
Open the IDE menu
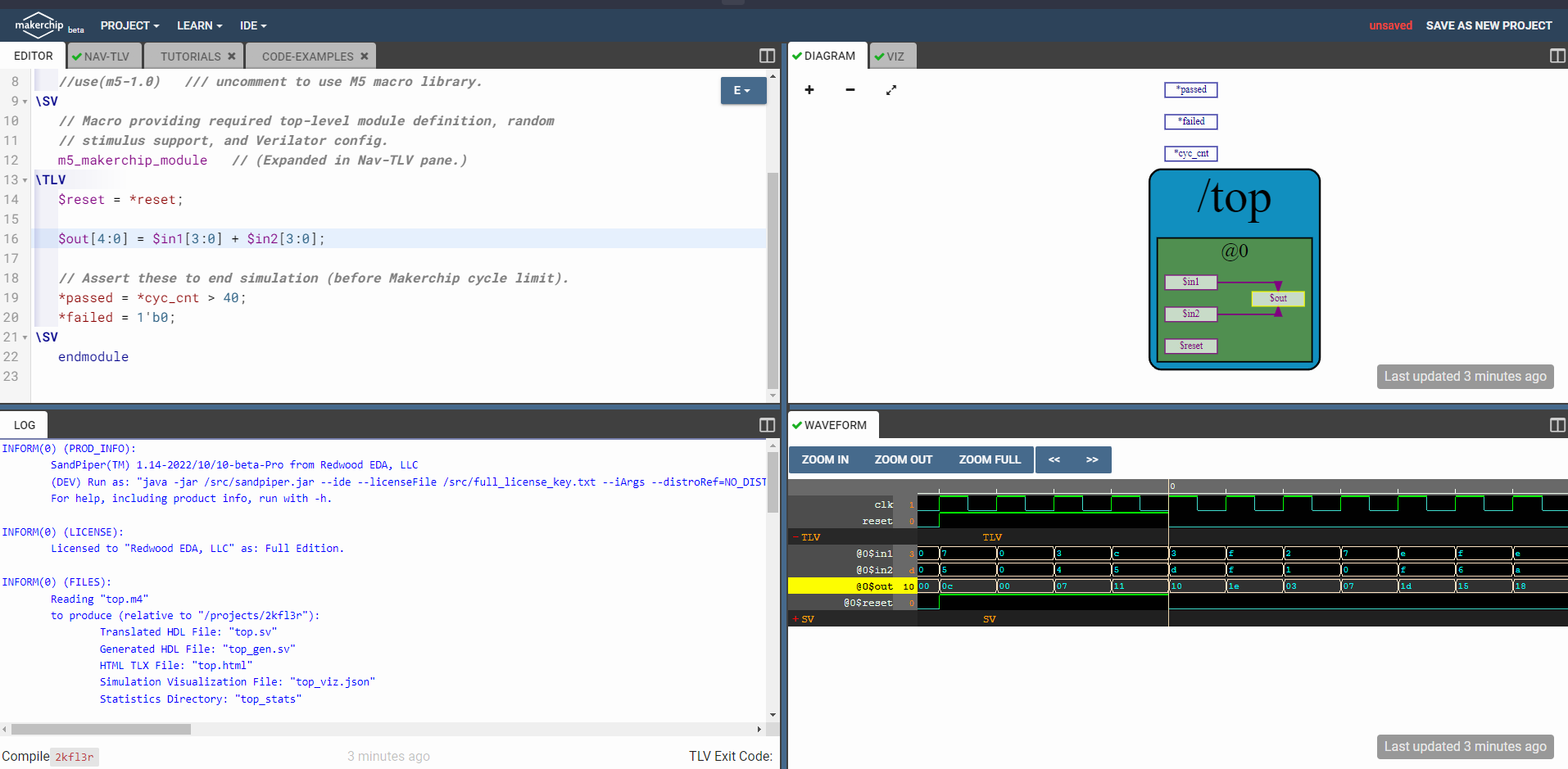(x=252, y=25)
